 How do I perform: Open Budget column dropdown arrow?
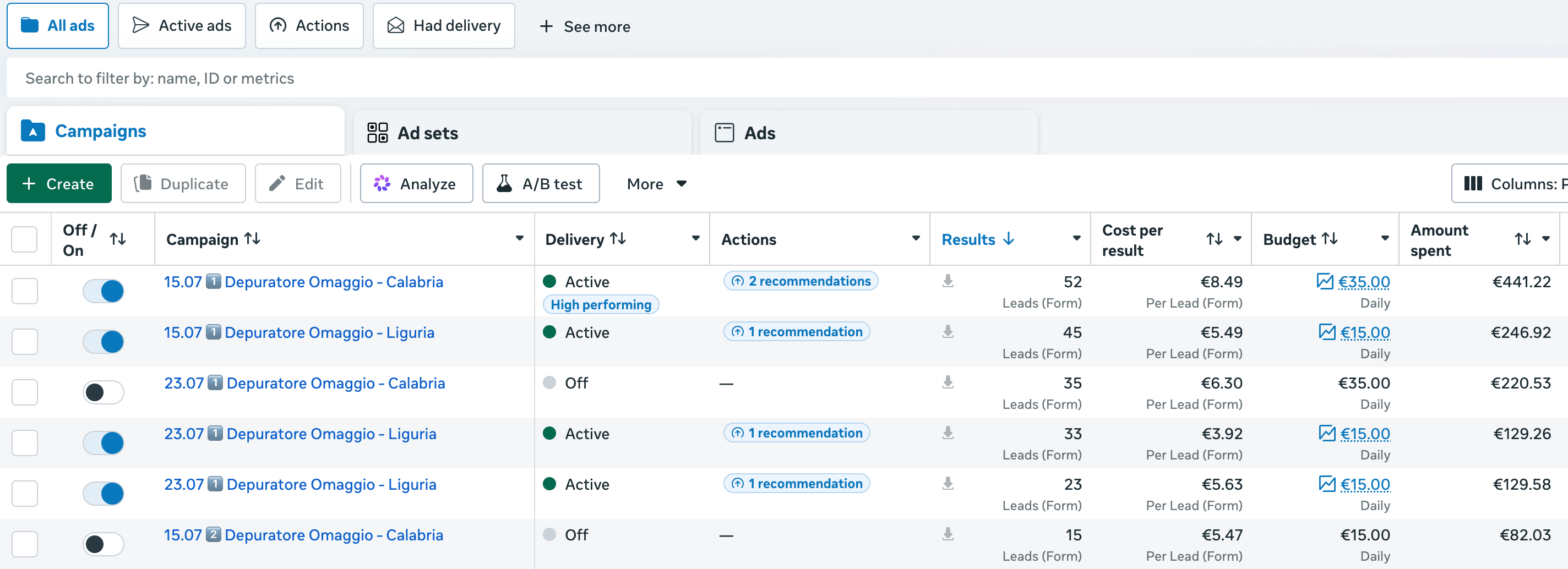pyautogui.click(x=1385, y=239)
